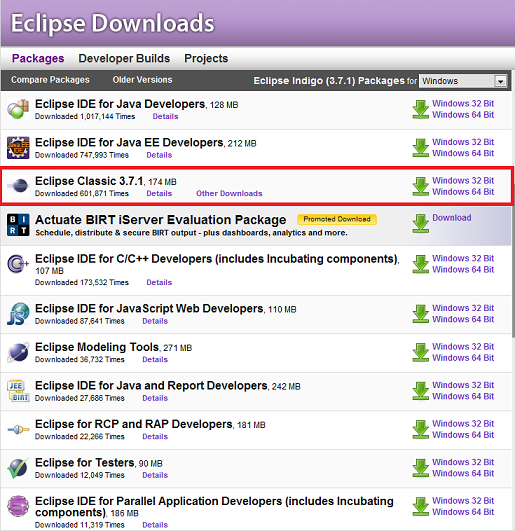
Task: Download C/C++ Developers Windows 64 Bit
Action: [x=463, y=270]
